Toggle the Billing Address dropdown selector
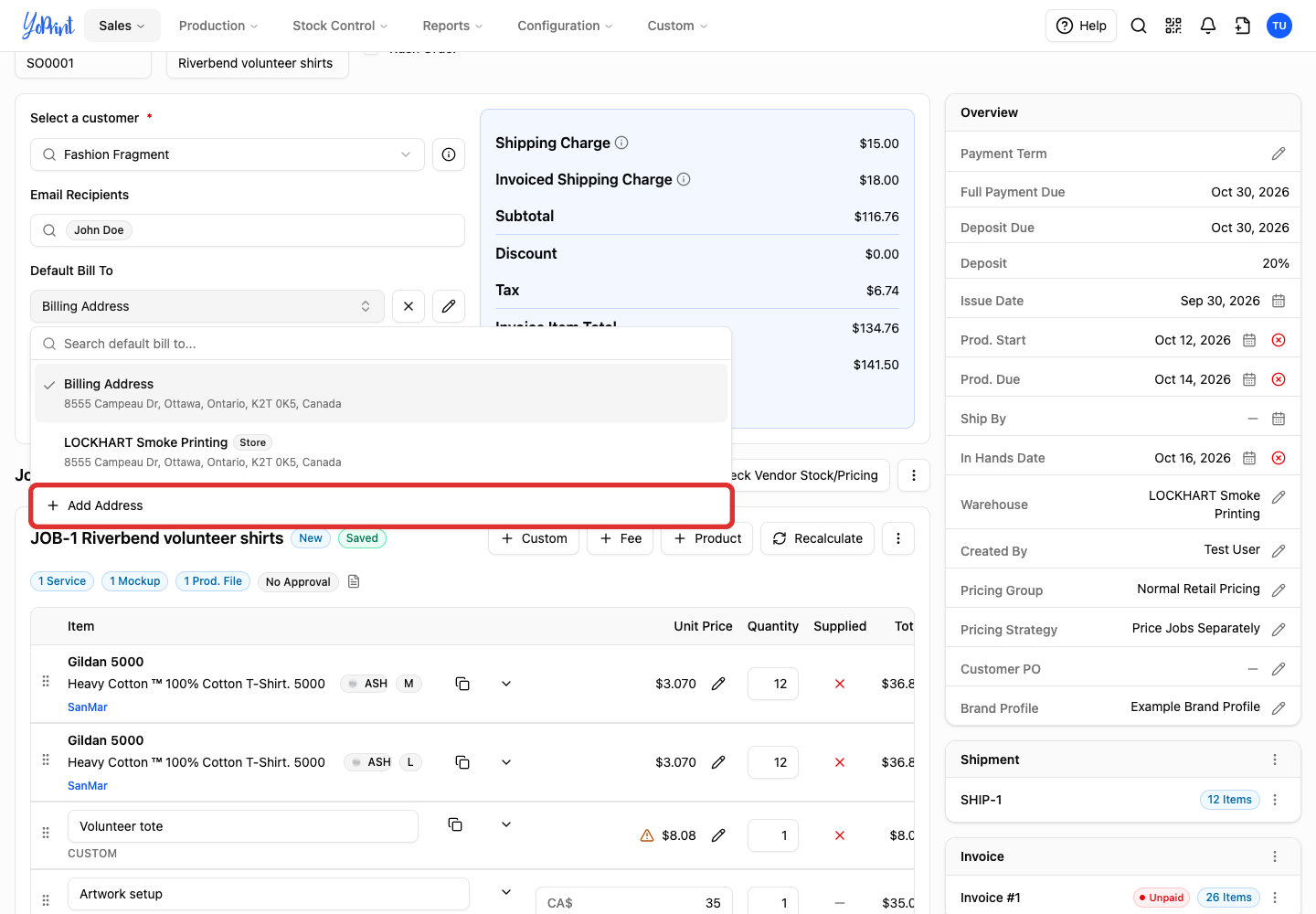 [x=206, y=306]
